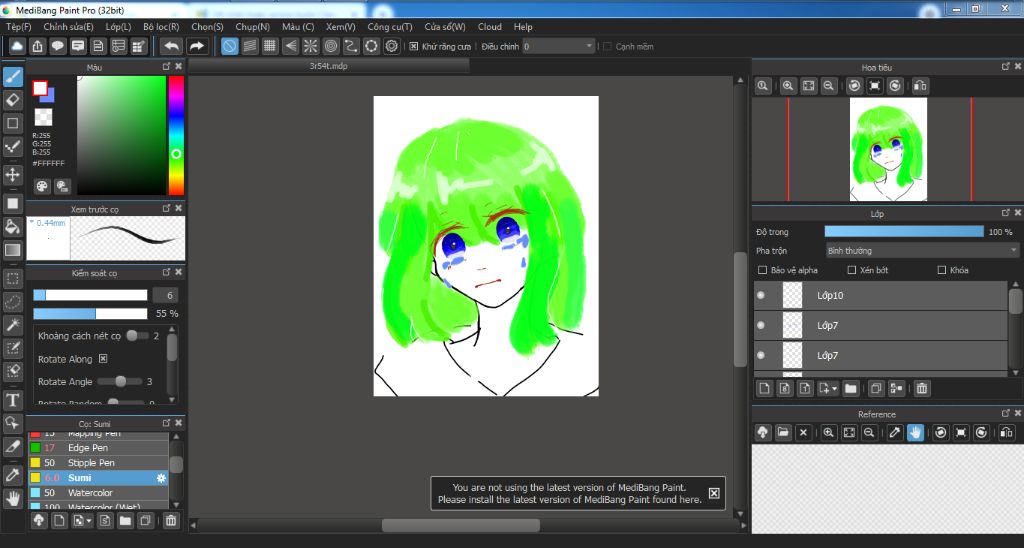Viewport: 1024px width, 548px height.
Task: Open Chỉnh sửa(E) menu
Action: coord(68,27)
